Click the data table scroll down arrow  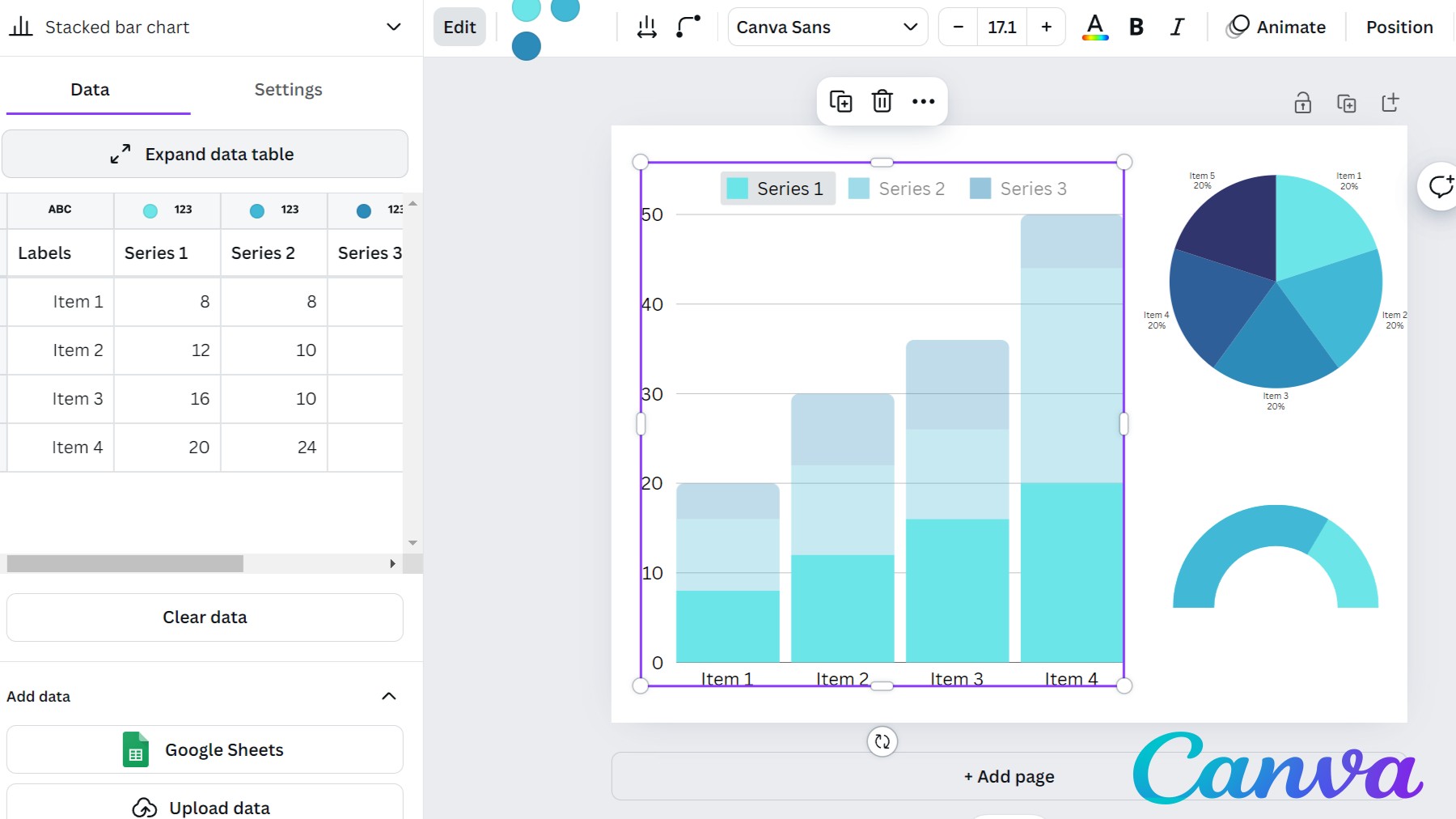413,543
